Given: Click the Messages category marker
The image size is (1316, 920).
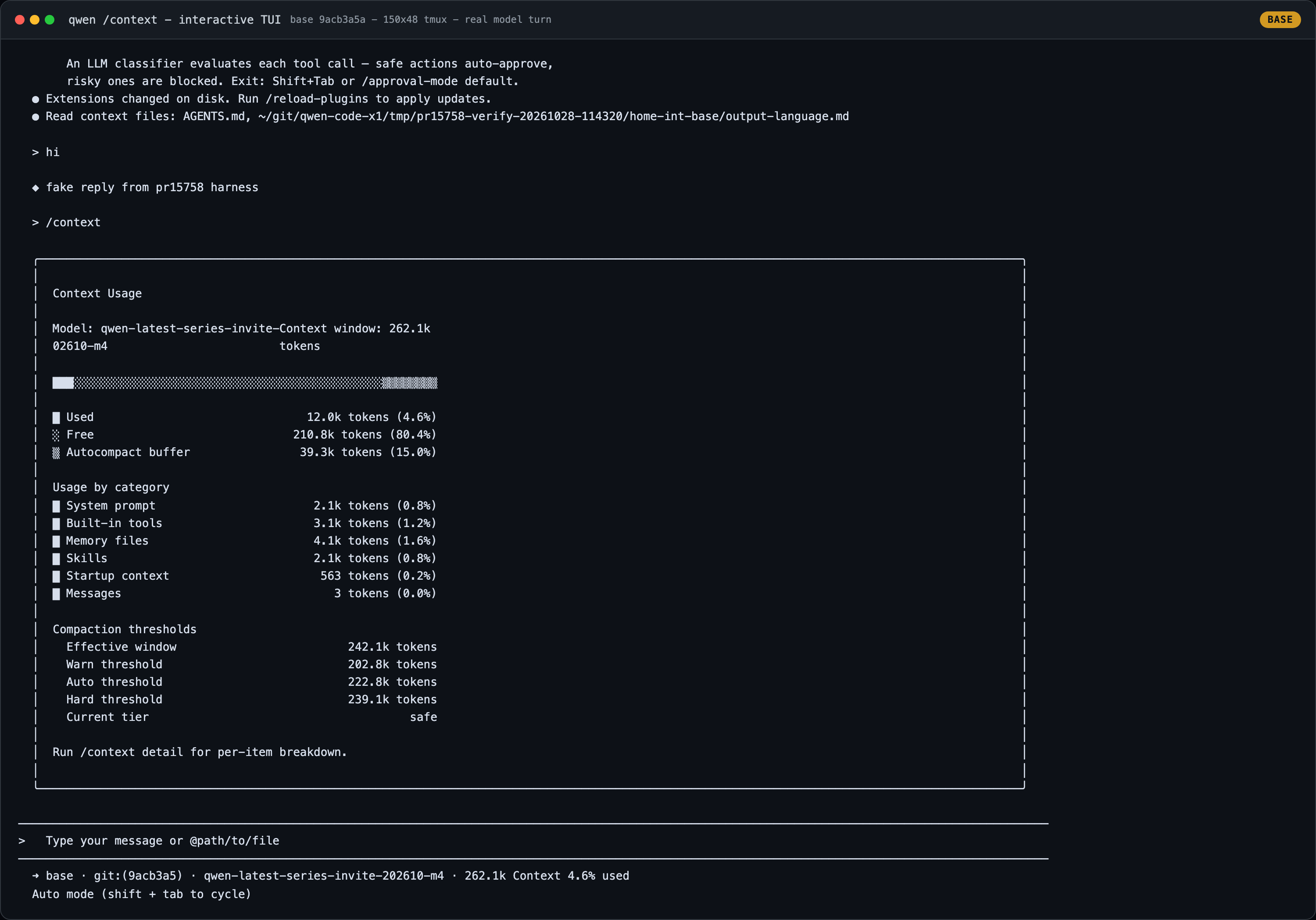Looking at the screenshot, I should pyautogui.click(x=56, y=594).
